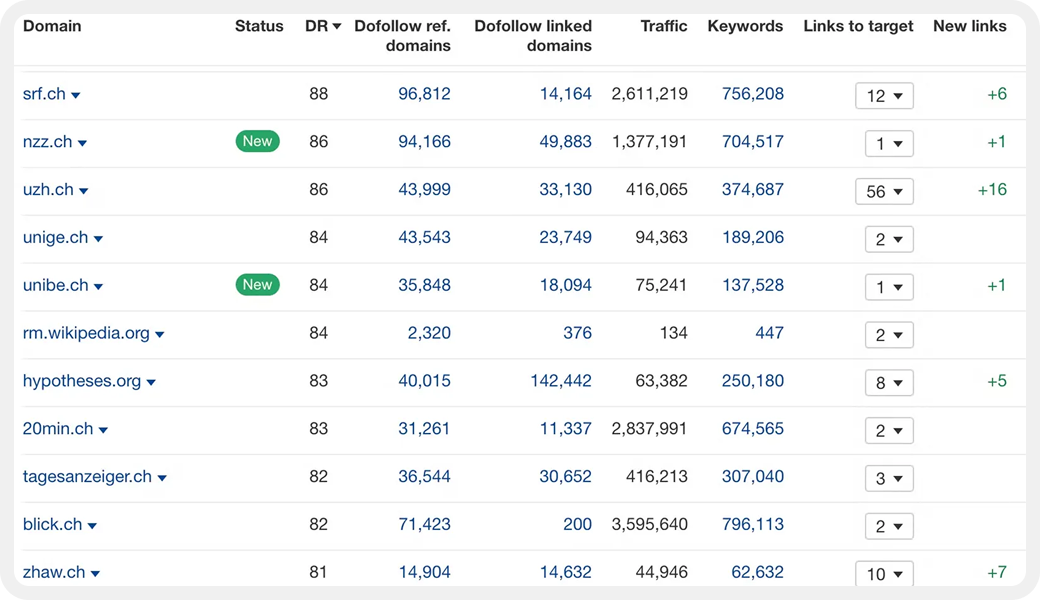Screen dimensions: 1040x600
Task: Click the Keywords column header
Action: tap(745, 27)
